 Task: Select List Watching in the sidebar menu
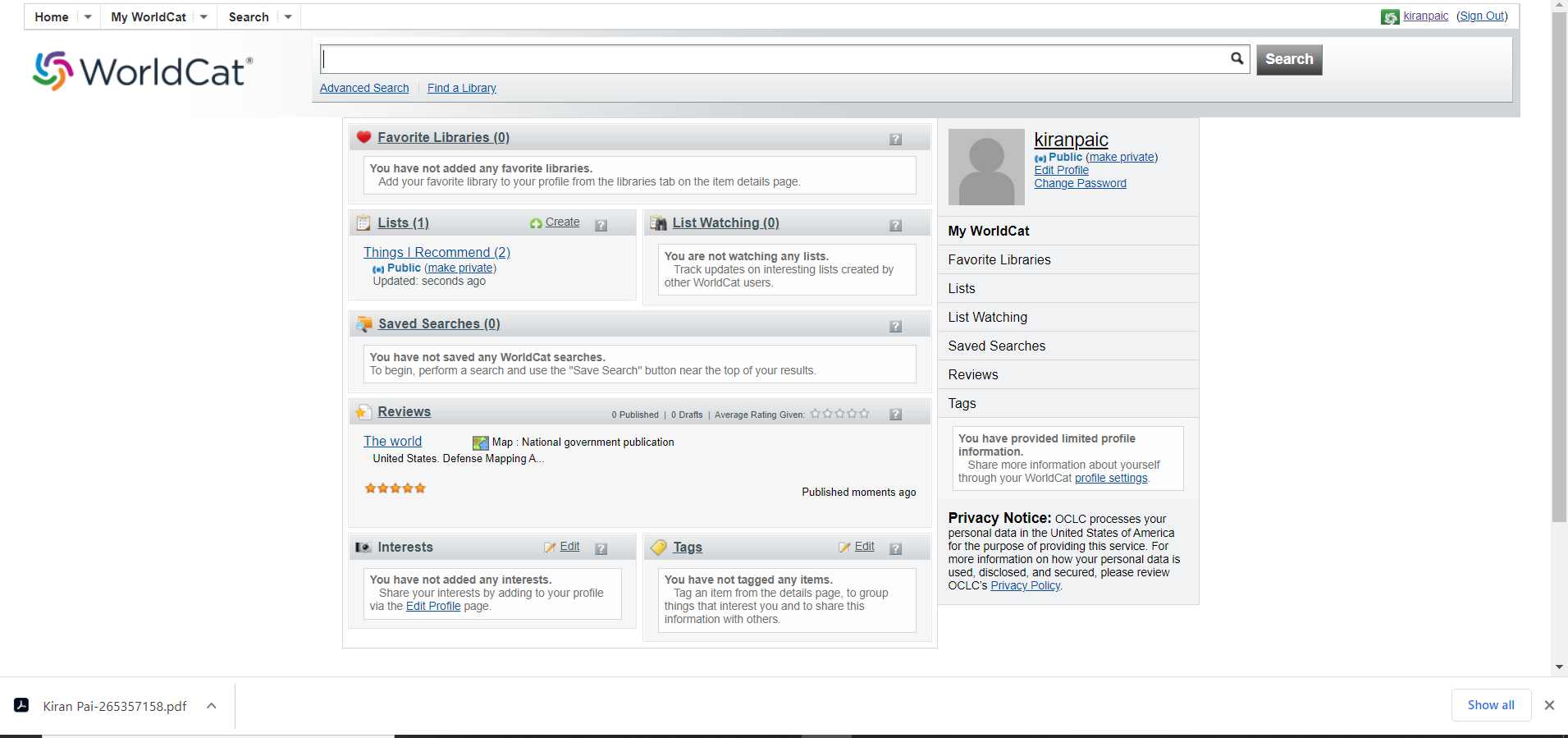click(987, 317)
